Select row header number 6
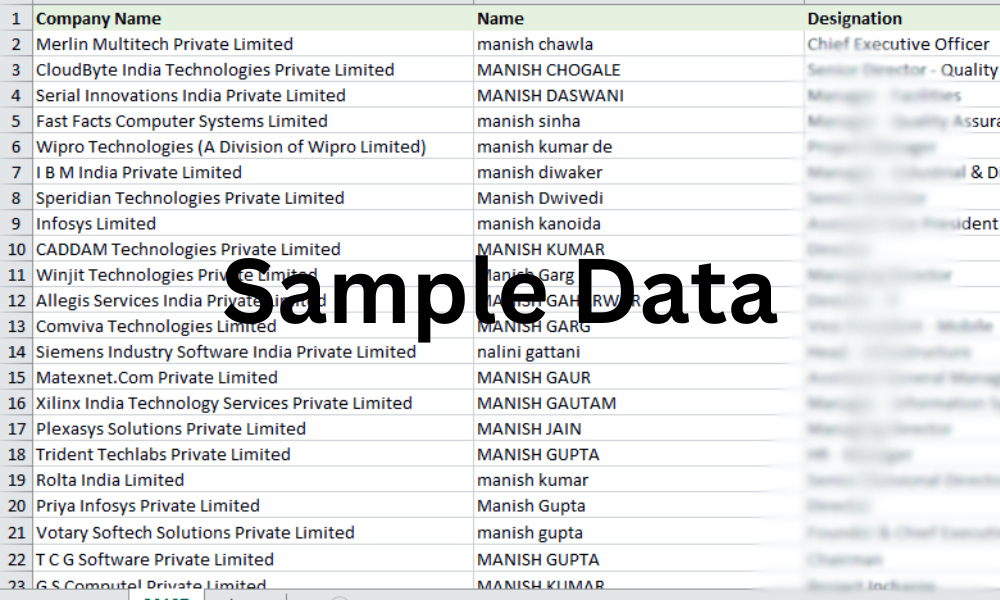This screenshot has width=1000, height=600. (x=16, y=147)
